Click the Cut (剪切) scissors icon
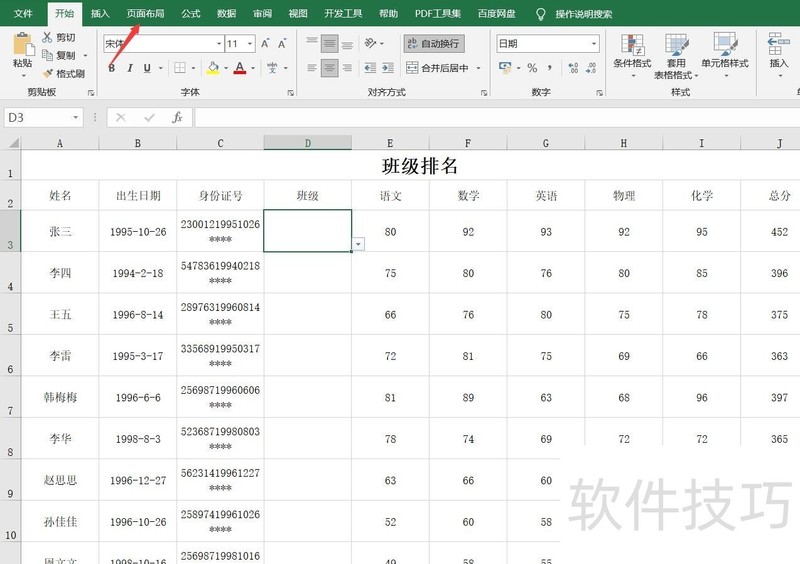 click(x=47, y=37)
